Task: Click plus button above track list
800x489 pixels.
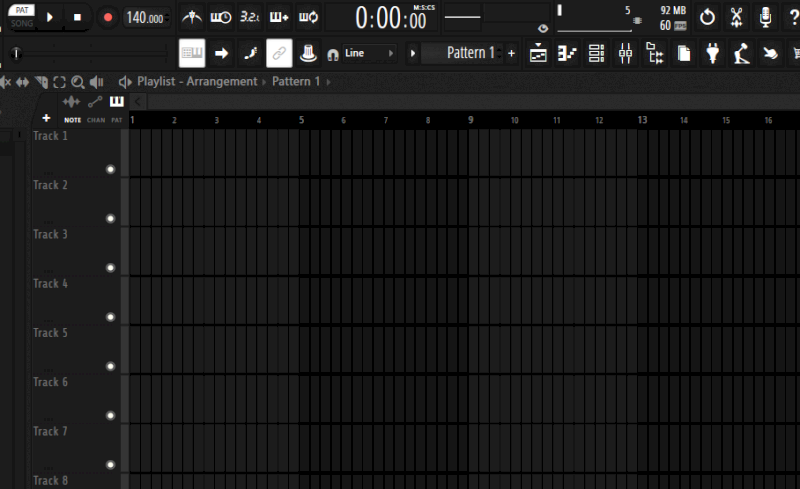Action: (x=46, y=118)
